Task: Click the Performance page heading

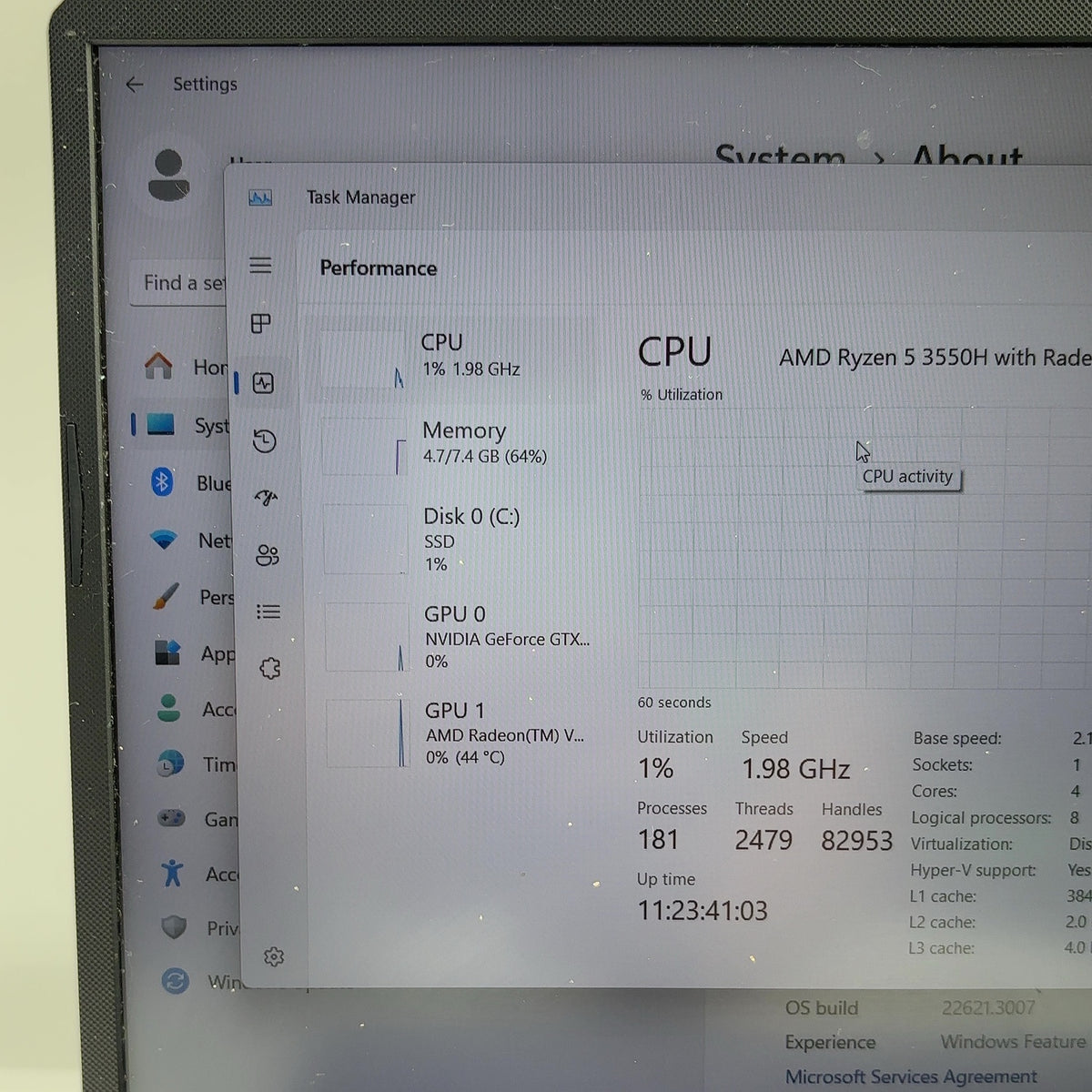Action: pos(379,268)
